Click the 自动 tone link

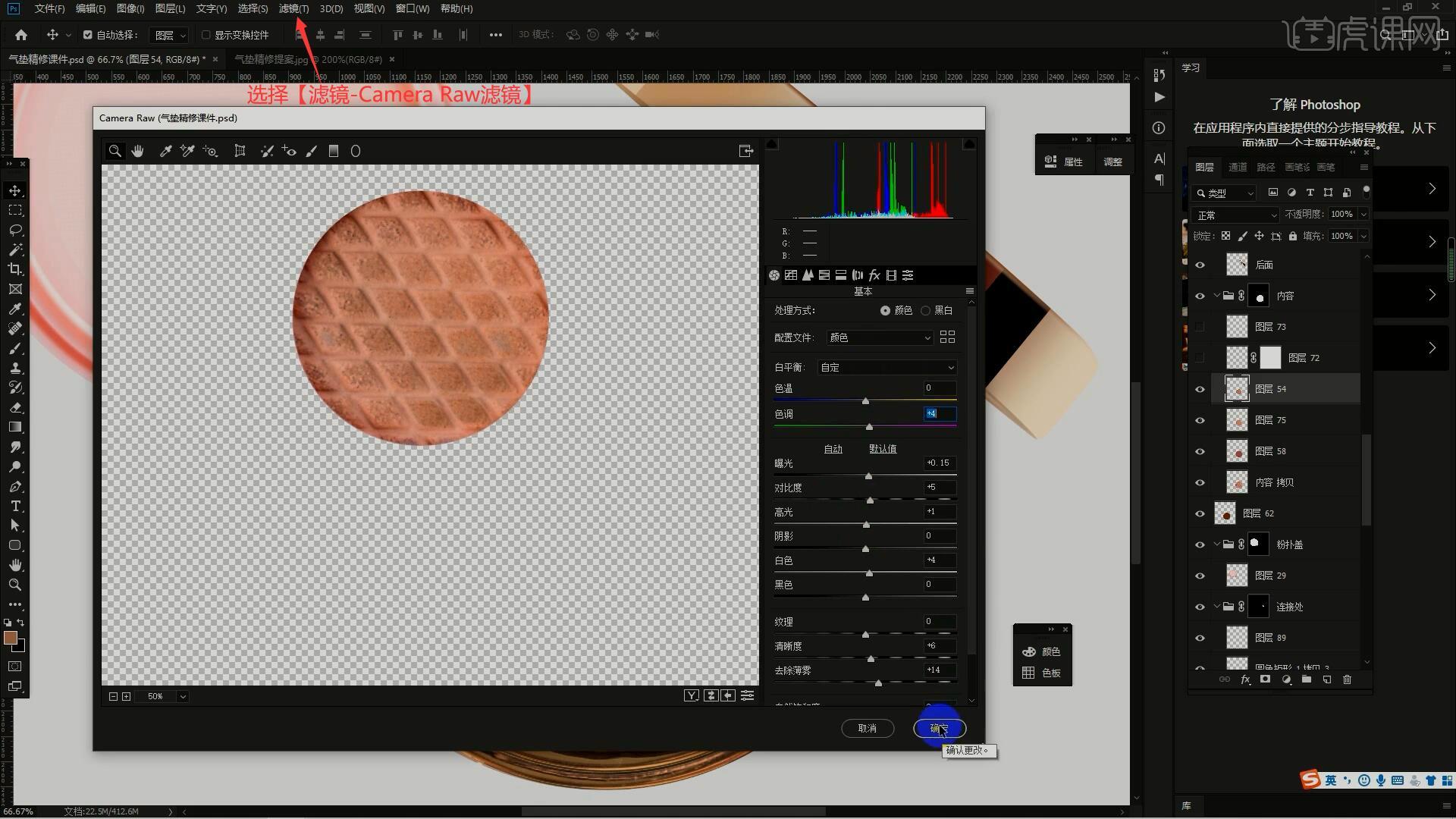[833, 449]
